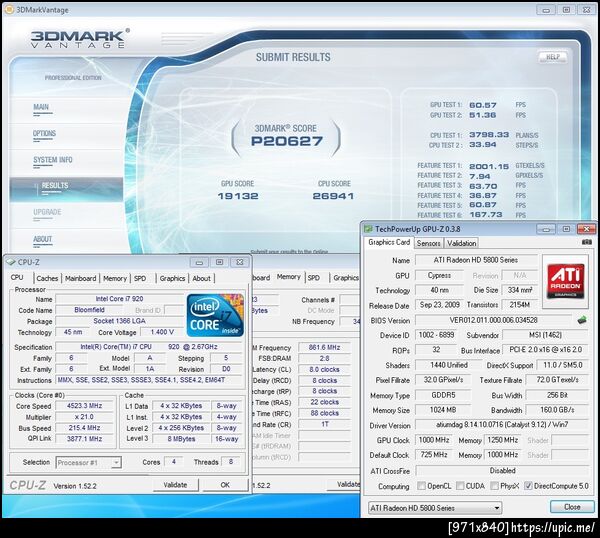Click the CPU-Z title bar icon
Viewport: 600px width, 538px height.
coord(11,262)
